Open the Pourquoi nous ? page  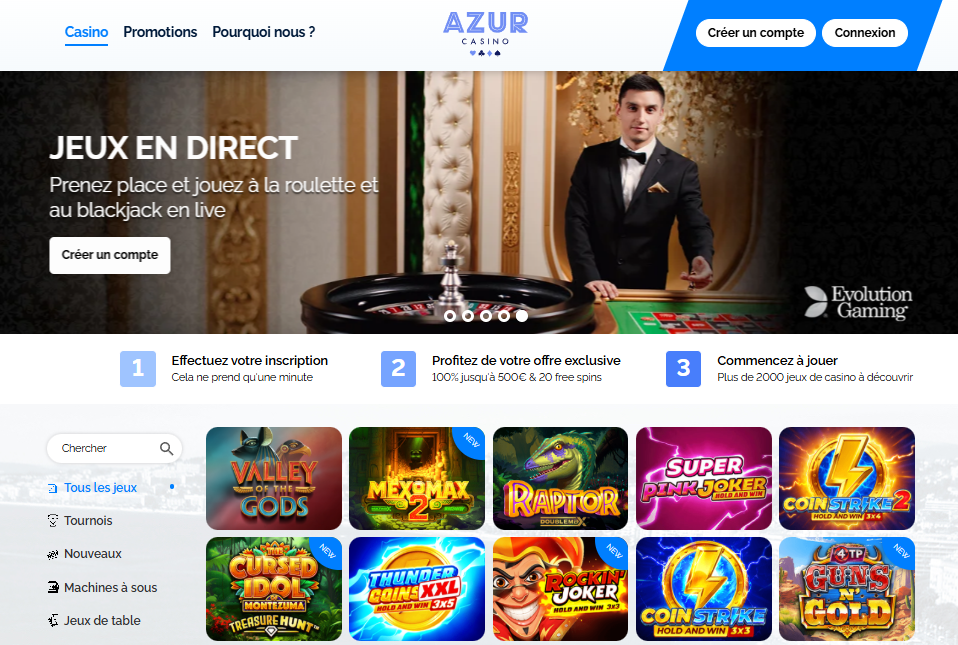point(263,32)
